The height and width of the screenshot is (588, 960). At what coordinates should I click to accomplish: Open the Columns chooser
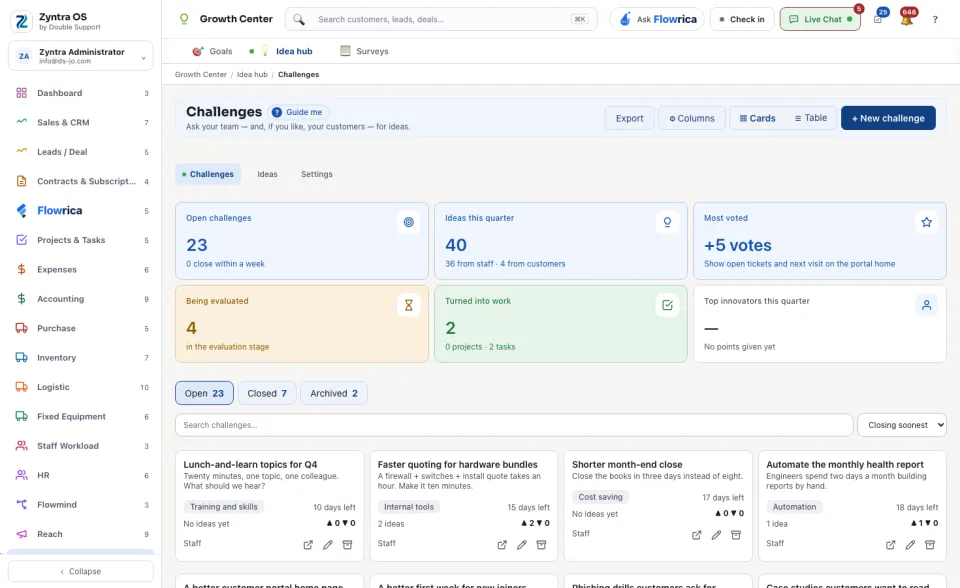point(692,118)
